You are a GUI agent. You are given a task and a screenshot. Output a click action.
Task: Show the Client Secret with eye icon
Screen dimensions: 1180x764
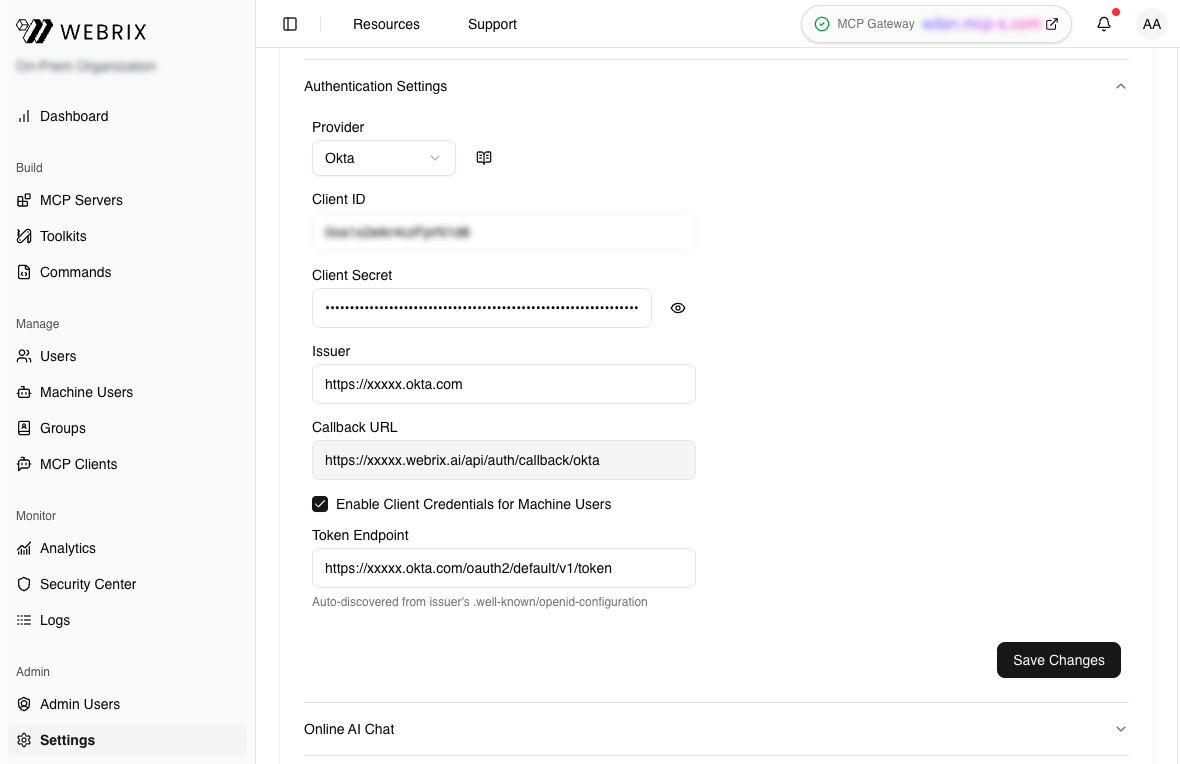[677, 308]
